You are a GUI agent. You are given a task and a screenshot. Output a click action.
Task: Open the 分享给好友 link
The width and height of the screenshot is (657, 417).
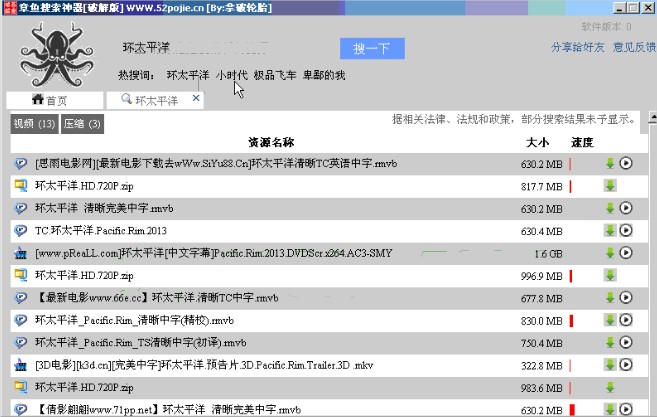click(578, 47)
